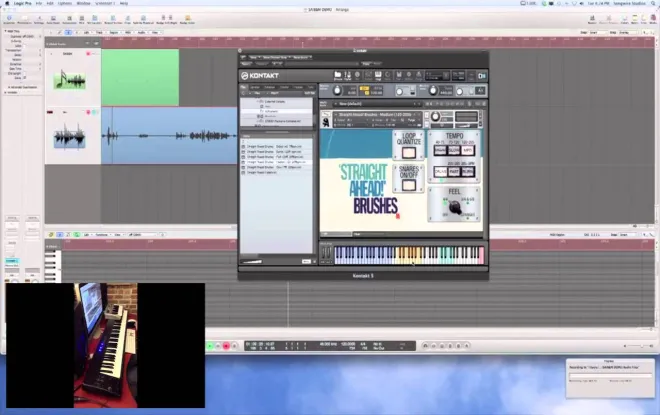The width and height of the screenshot is (660, 415).
Task: Toggle record-enable on the first track
Action: click(x=88, y=53)
